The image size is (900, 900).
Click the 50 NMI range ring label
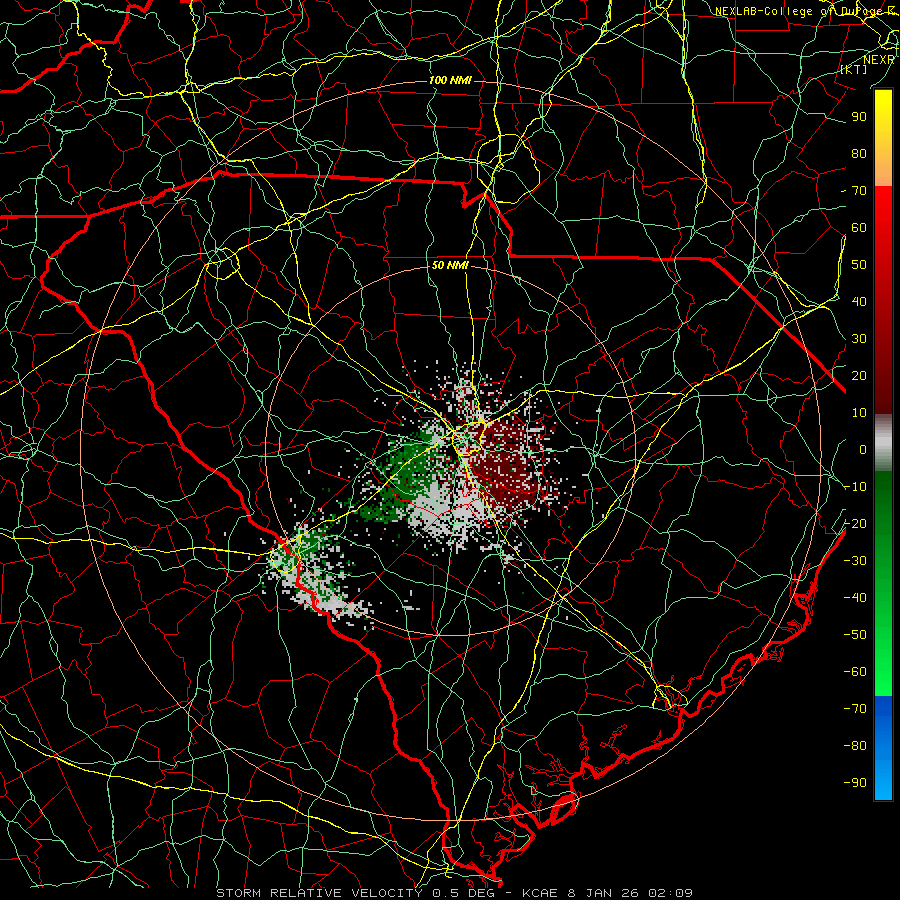tap(450, 265)
